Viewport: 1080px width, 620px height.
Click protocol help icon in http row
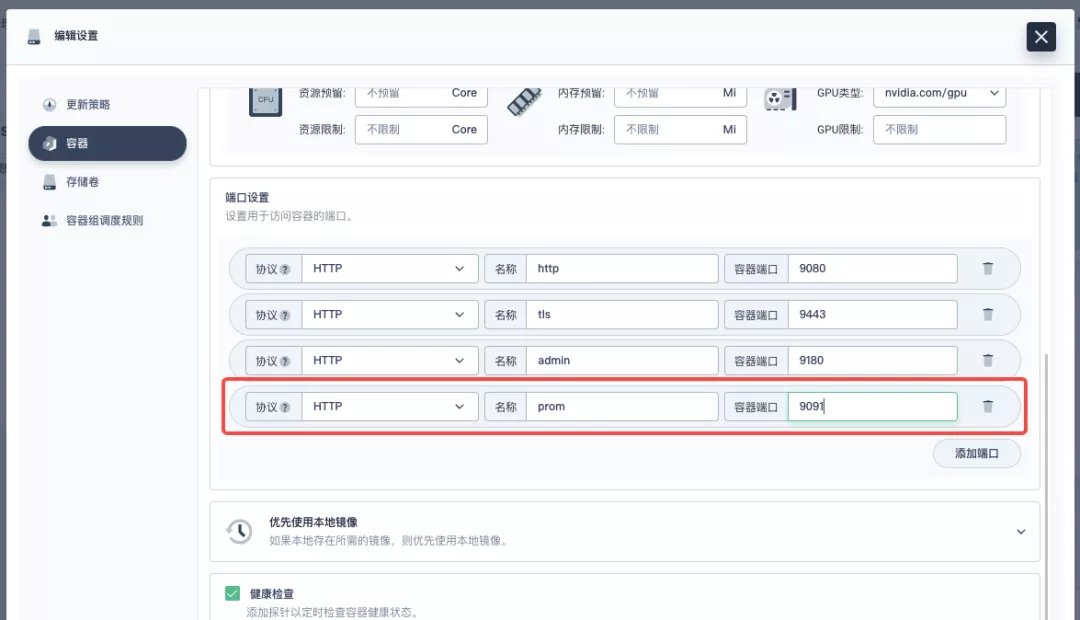tap(285, 269)
